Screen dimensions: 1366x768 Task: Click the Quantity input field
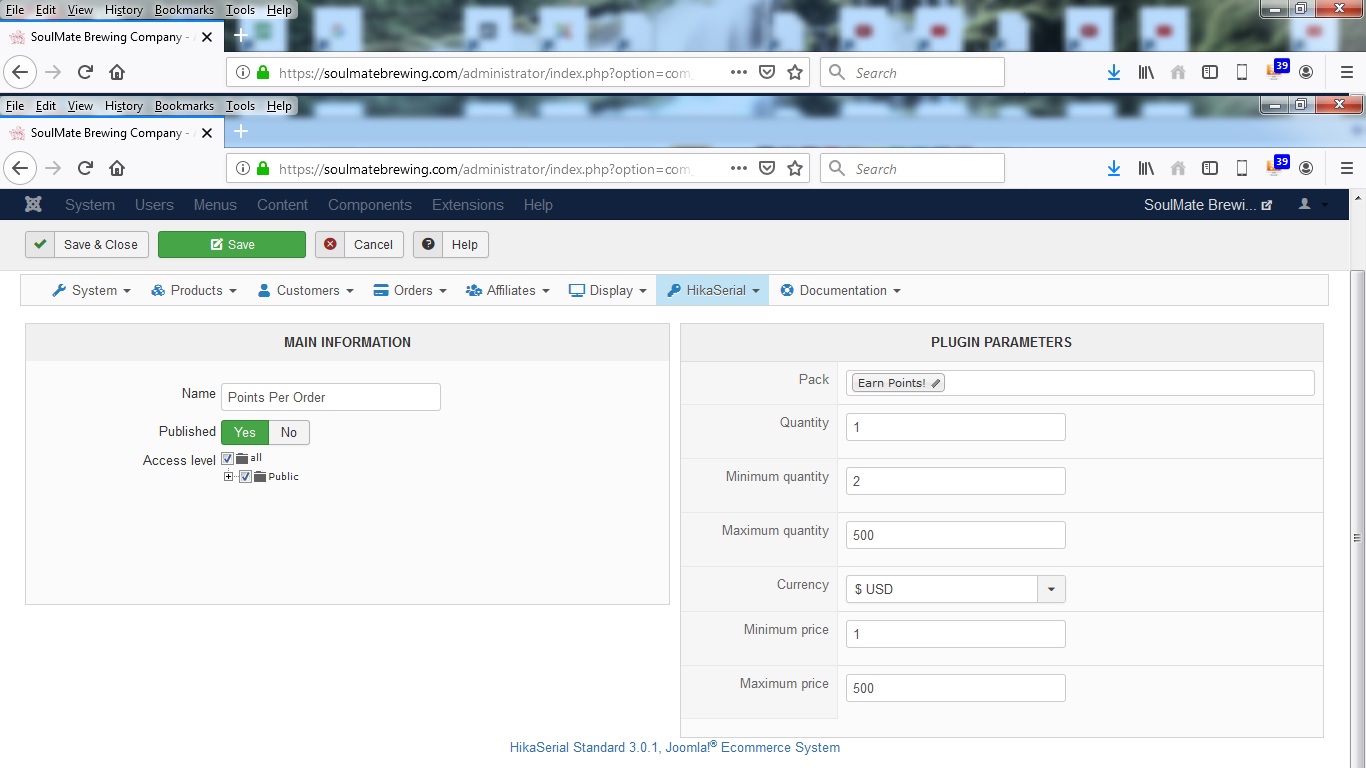click(x=956, y=427)
